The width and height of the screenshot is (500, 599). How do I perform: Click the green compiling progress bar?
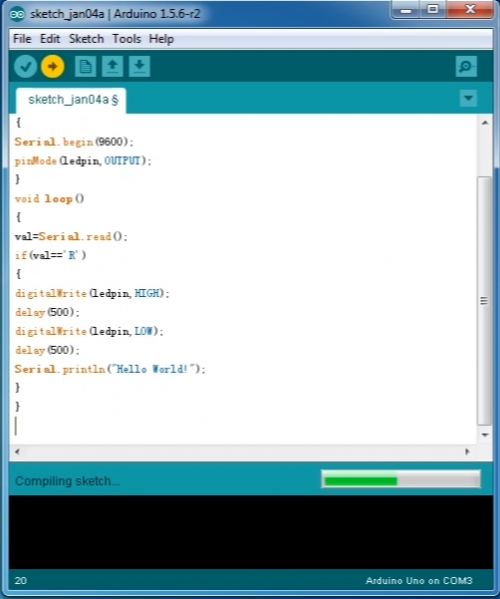401,479
